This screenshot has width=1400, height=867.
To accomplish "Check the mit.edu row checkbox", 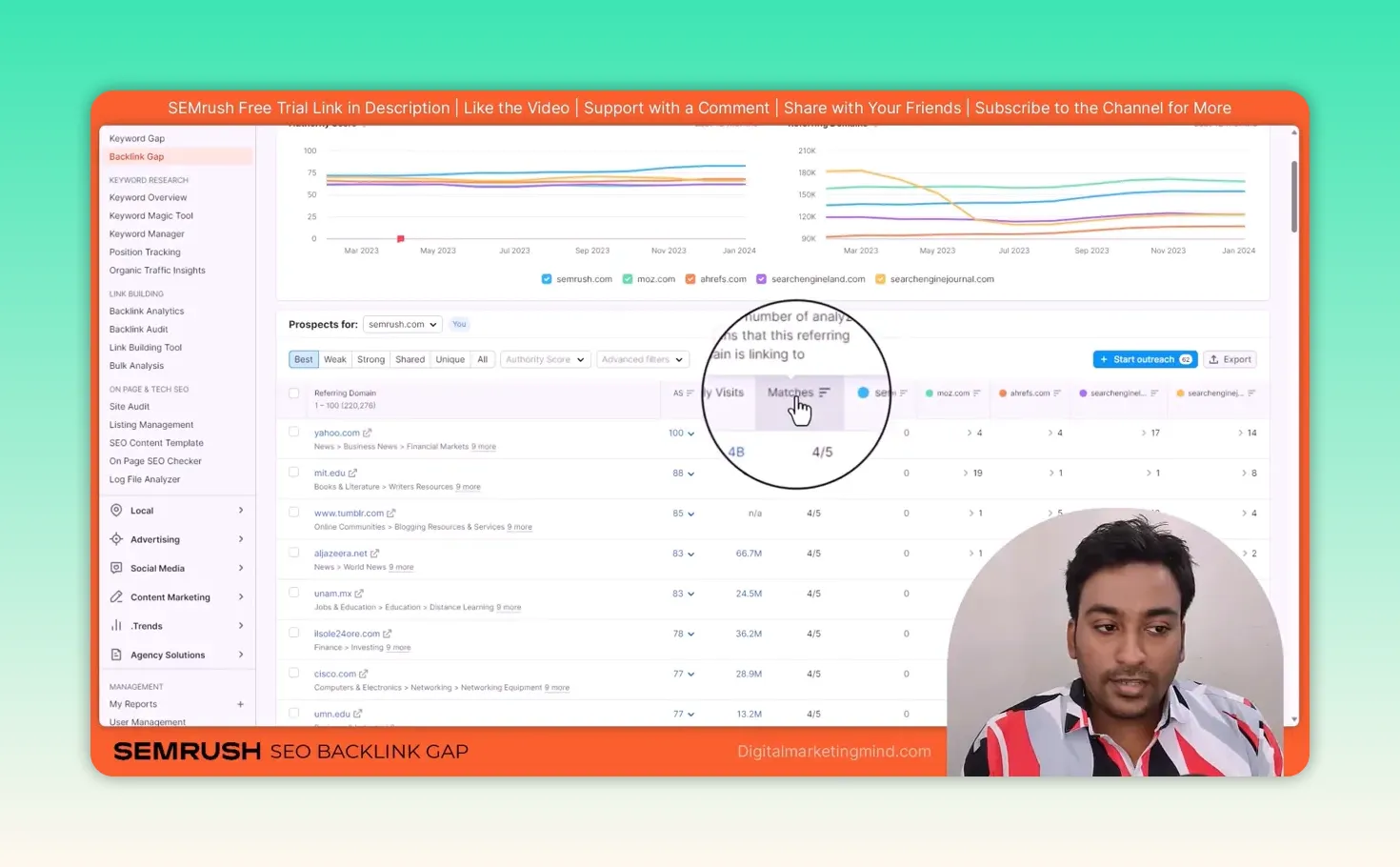I will 293,472.
